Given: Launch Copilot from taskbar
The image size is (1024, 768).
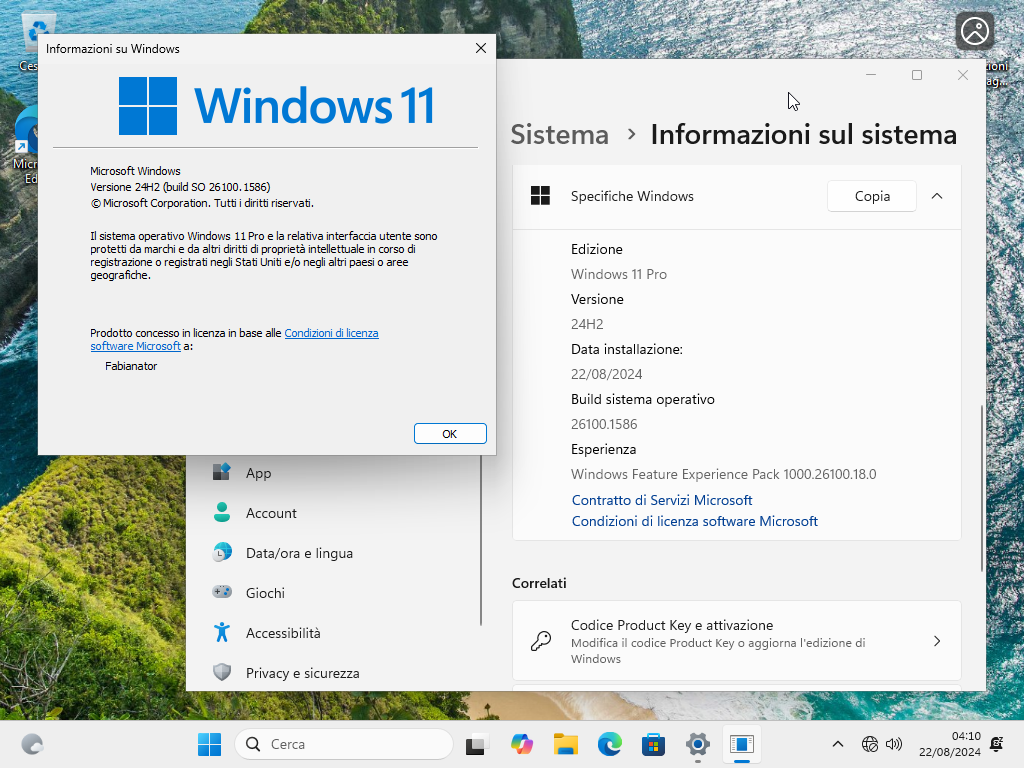Looking at the screenshot, I should (x=522, y=744).
